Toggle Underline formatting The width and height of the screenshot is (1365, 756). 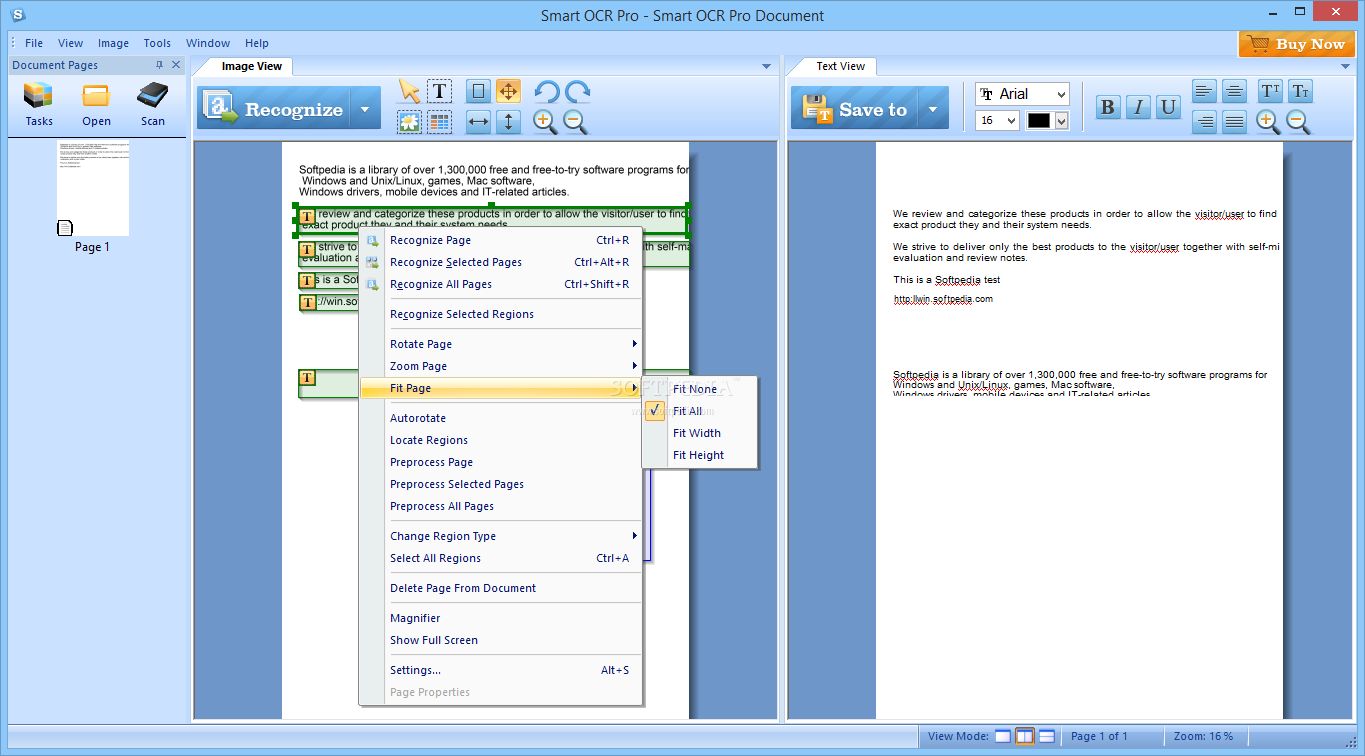point(1168,107)
